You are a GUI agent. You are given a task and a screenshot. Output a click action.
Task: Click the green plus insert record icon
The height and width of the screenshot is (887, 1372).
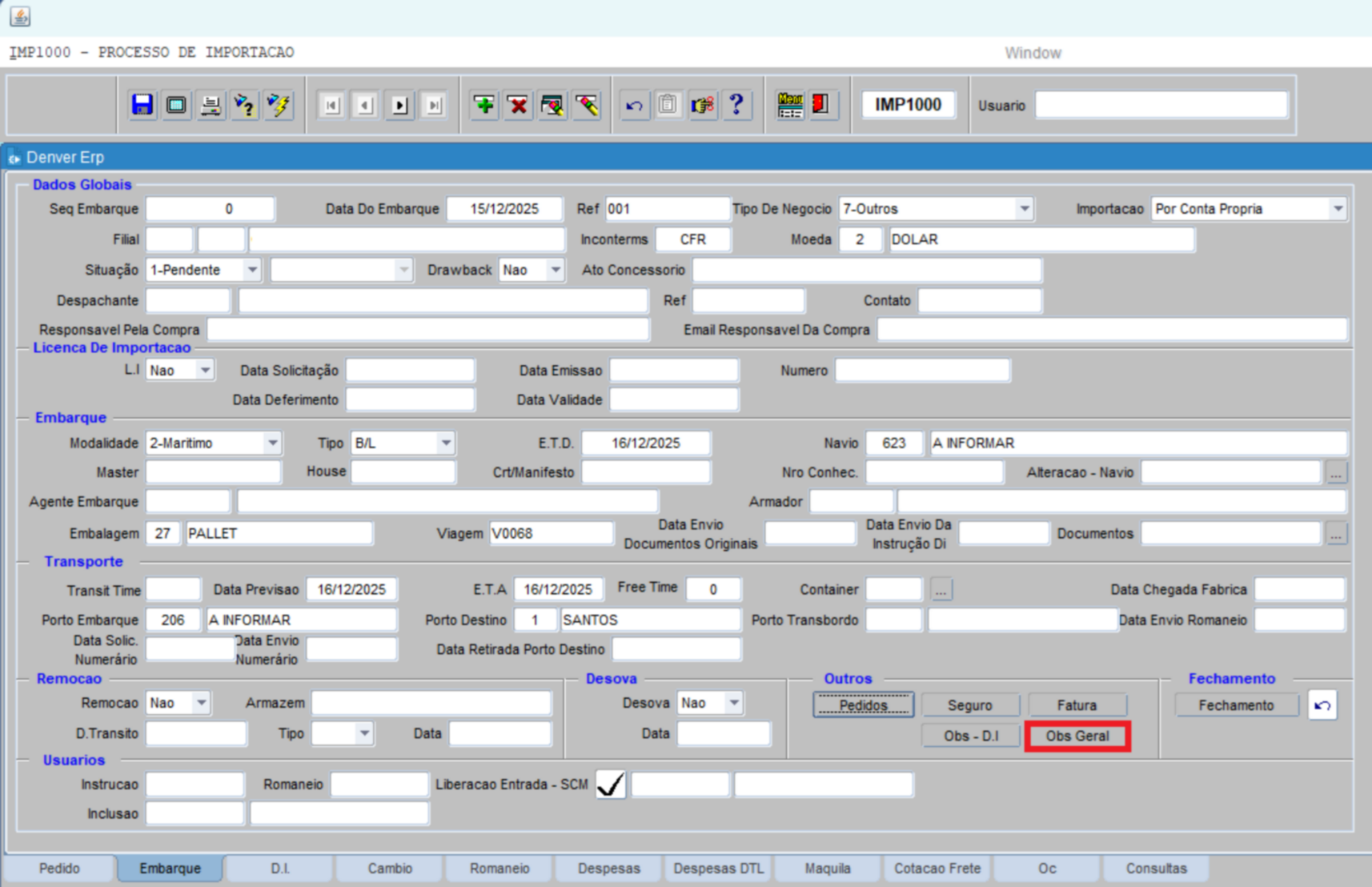click(x=484, y=105)
